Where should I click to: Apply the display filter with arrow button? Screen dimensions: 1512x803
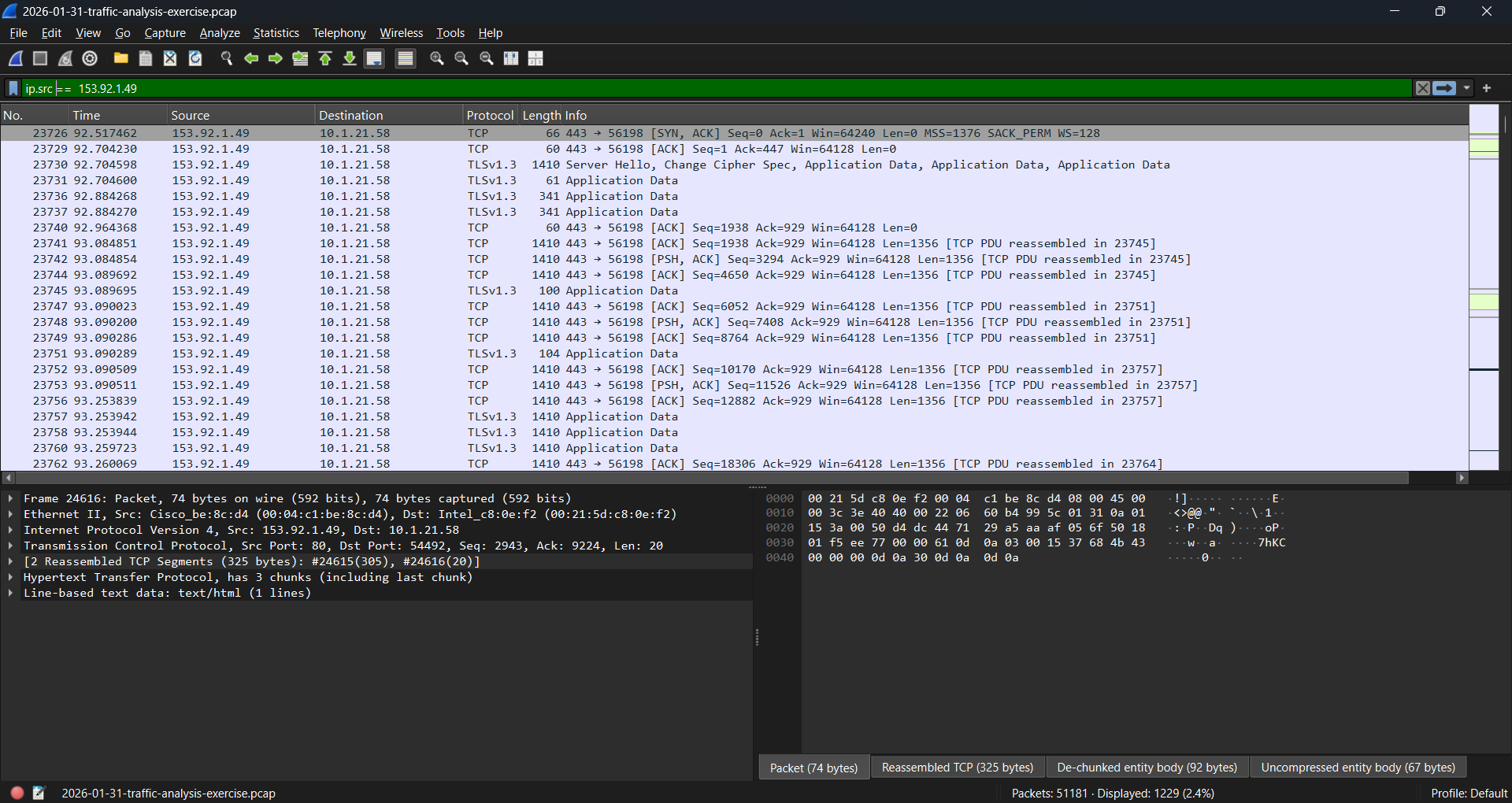coord(1444,88)
